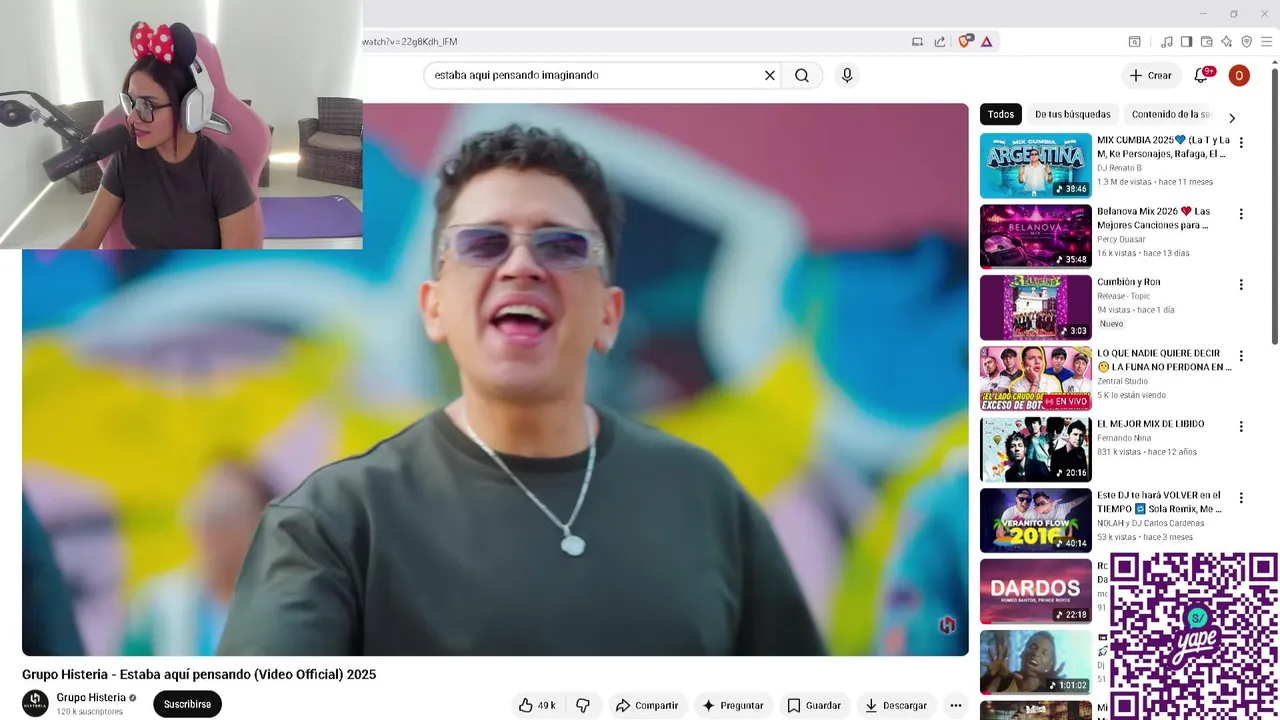Click the magnifying glass search button
This screenshot has width=1280, height=720.
(x=802, y=75)
